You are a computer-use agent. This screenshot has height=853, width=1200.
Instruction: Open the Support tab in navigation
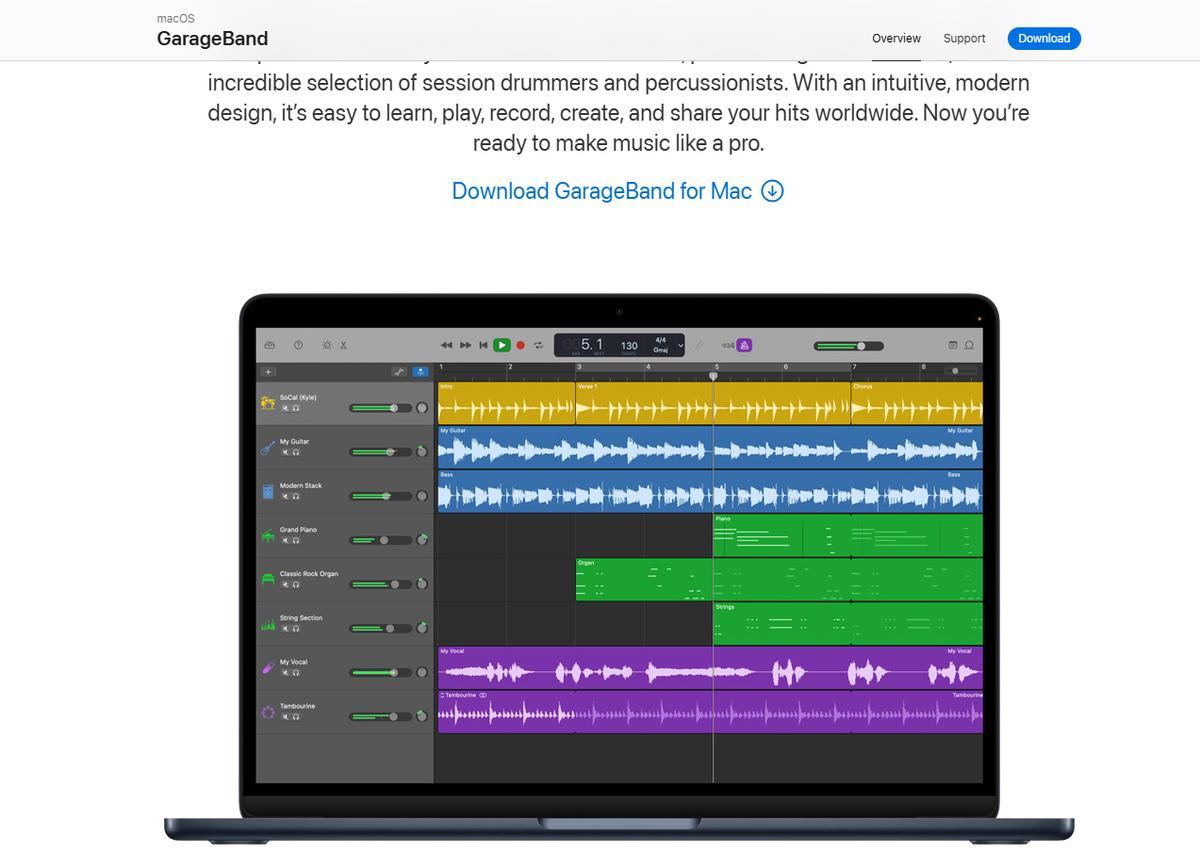pos(964,38)
